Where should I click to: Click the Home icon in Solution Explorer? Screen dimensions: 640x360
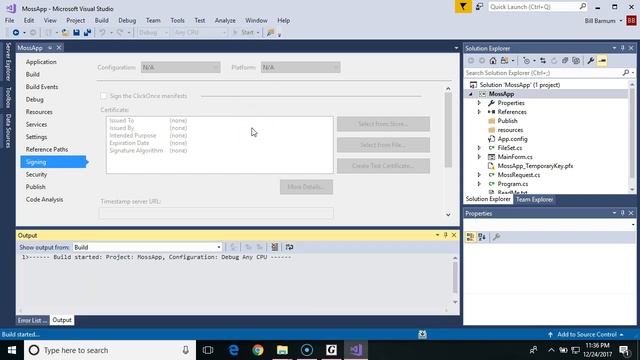pyautogui.click(x=493, y=61)
